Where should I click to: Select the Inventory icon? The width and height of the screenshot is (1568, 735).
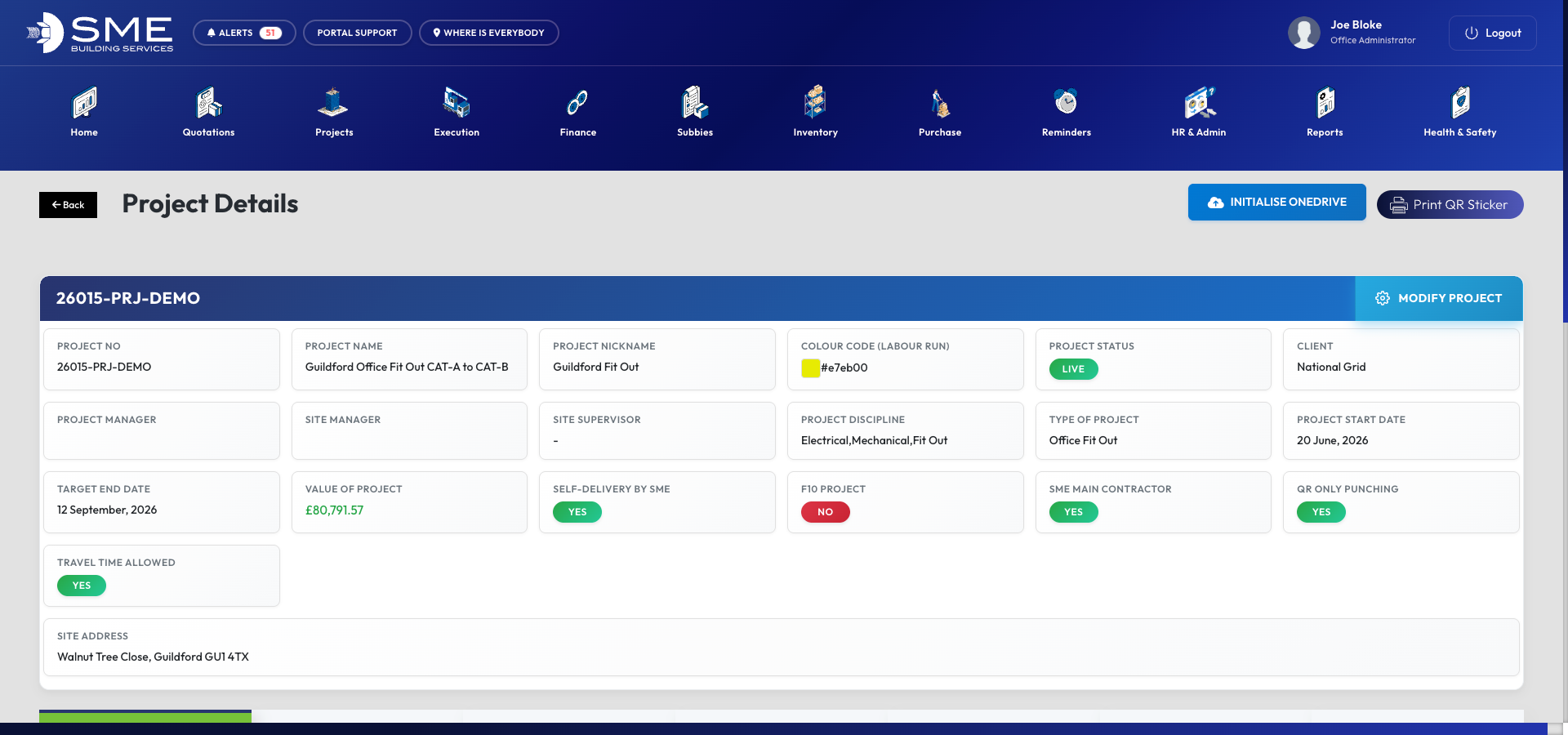click(815, 105)
